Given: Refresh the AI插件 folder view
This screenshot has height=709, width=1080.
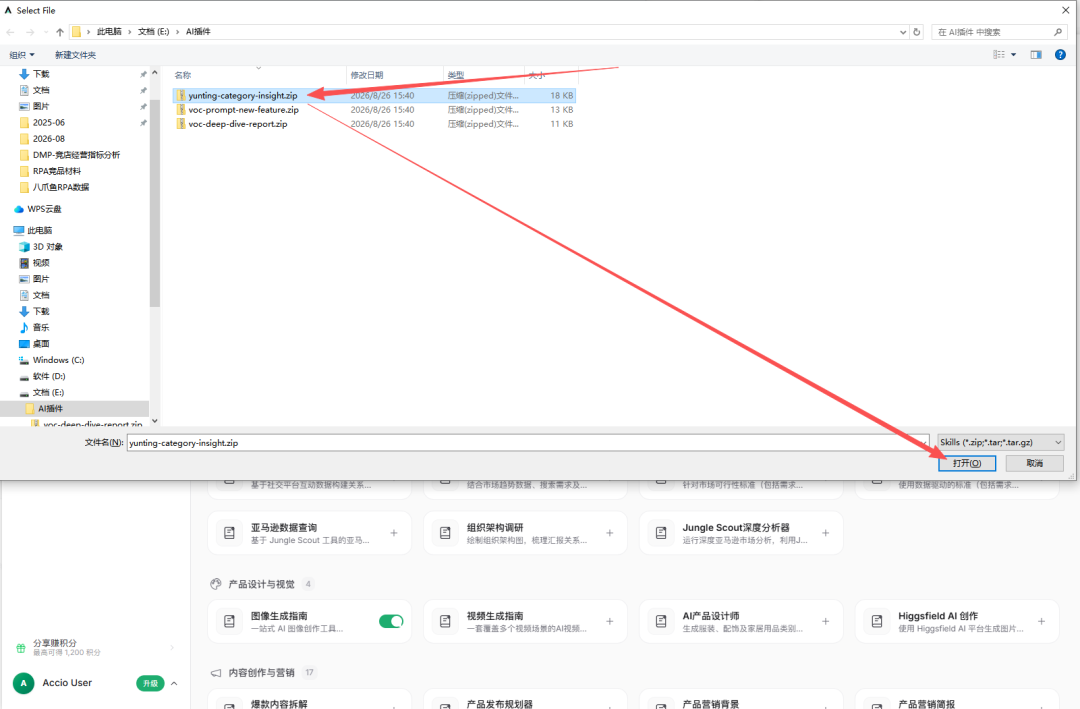Looking at the screenshot, I should click(x=917, y=32).
